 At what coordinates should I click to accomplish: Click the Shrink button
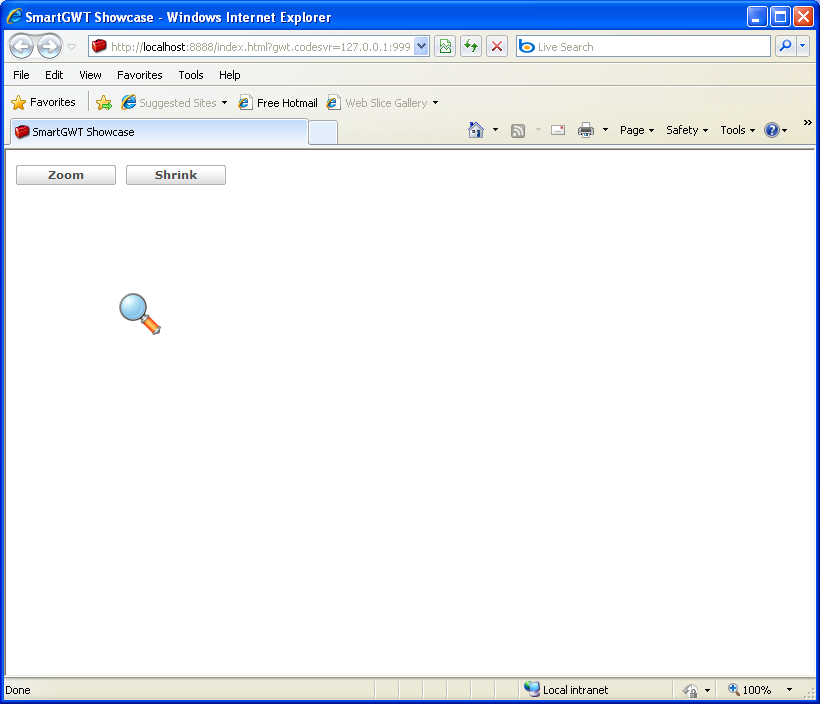click(x=176, y=175)
